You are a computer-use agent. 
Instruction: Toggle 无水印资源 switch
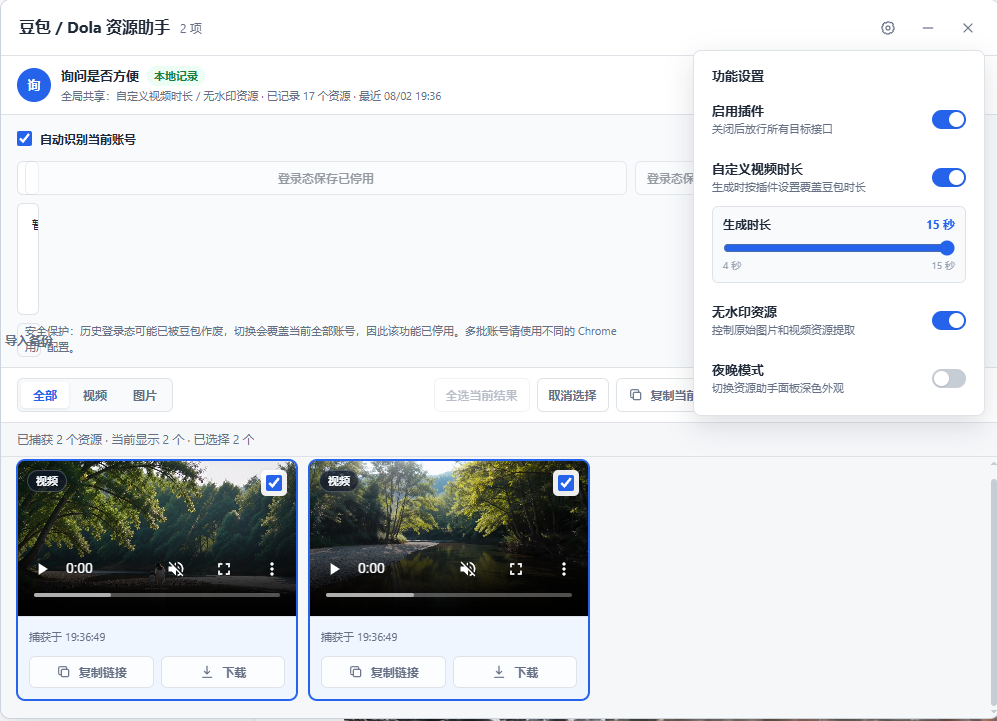(x=949, y=320)
